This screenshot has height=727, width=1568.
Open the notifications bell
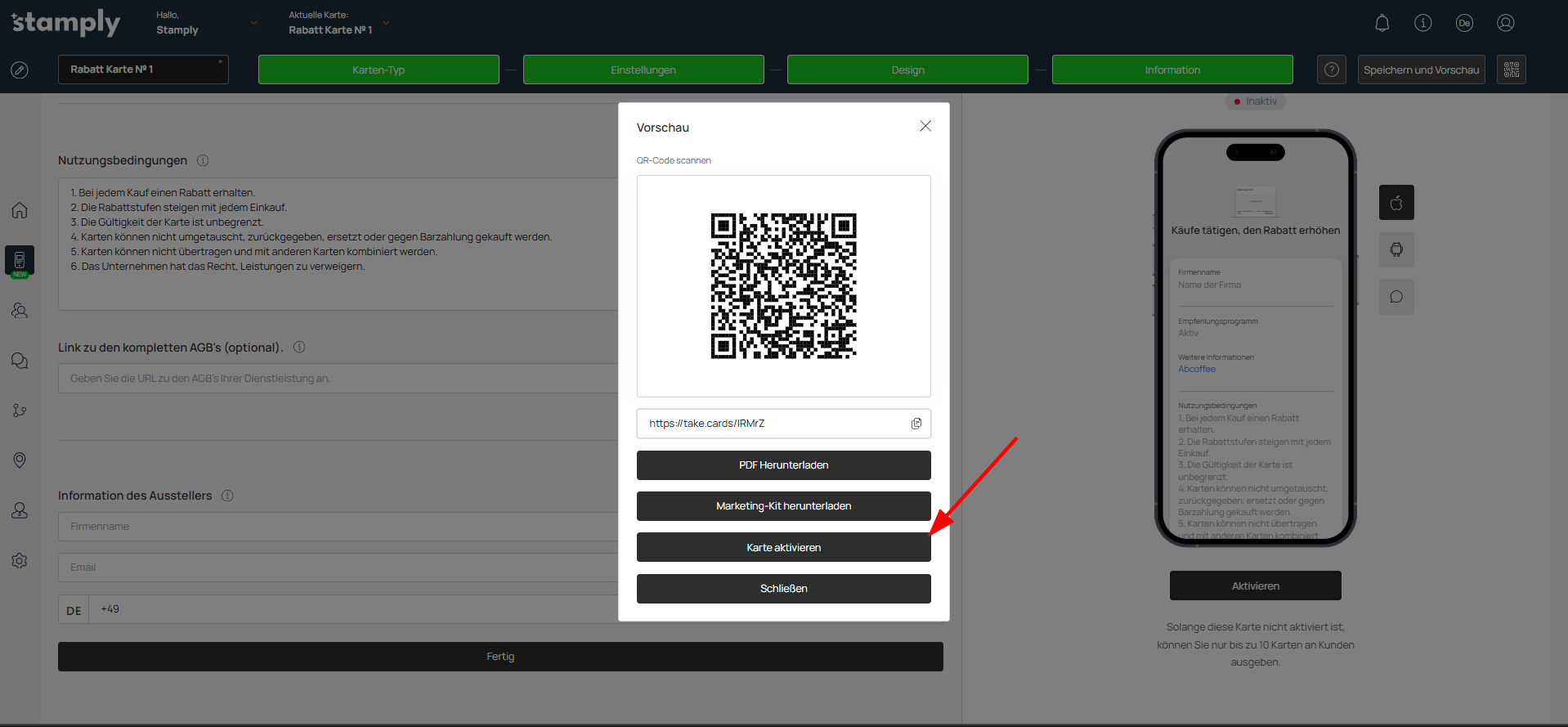point(1382,23)
